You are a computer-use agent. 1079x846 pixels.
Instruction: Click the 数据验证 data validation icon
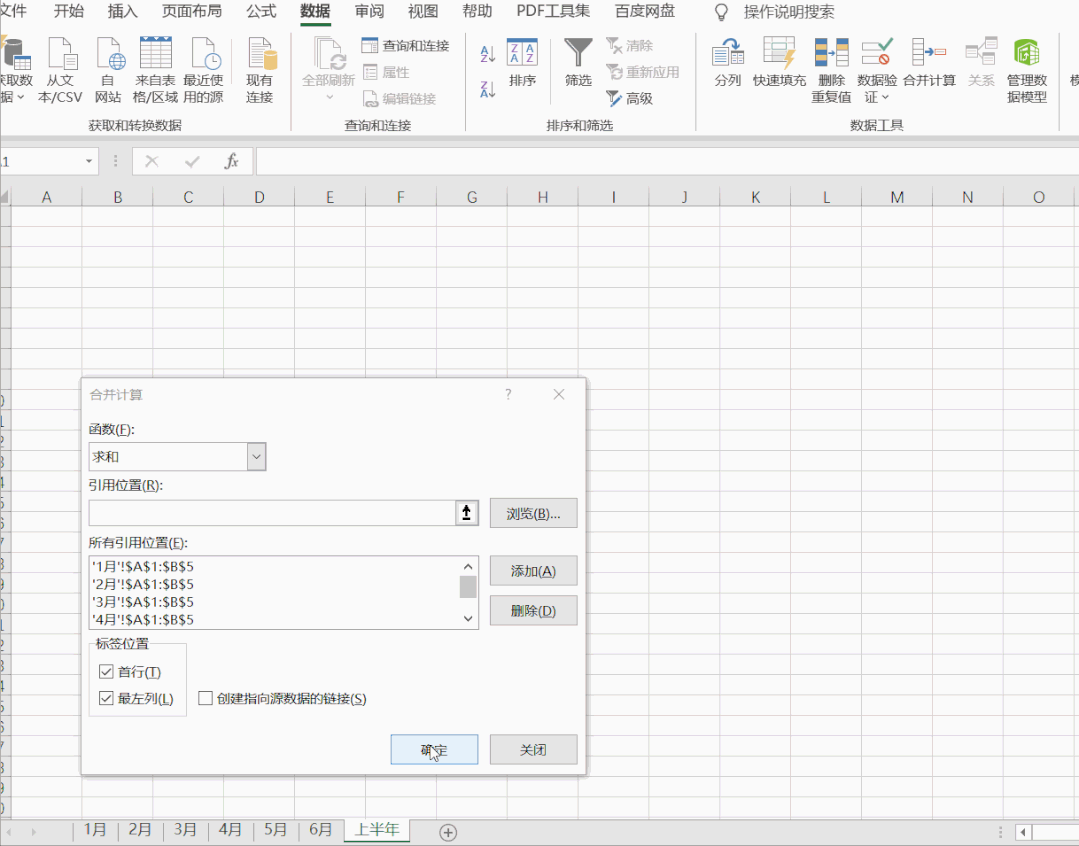[x=877, y=52]
